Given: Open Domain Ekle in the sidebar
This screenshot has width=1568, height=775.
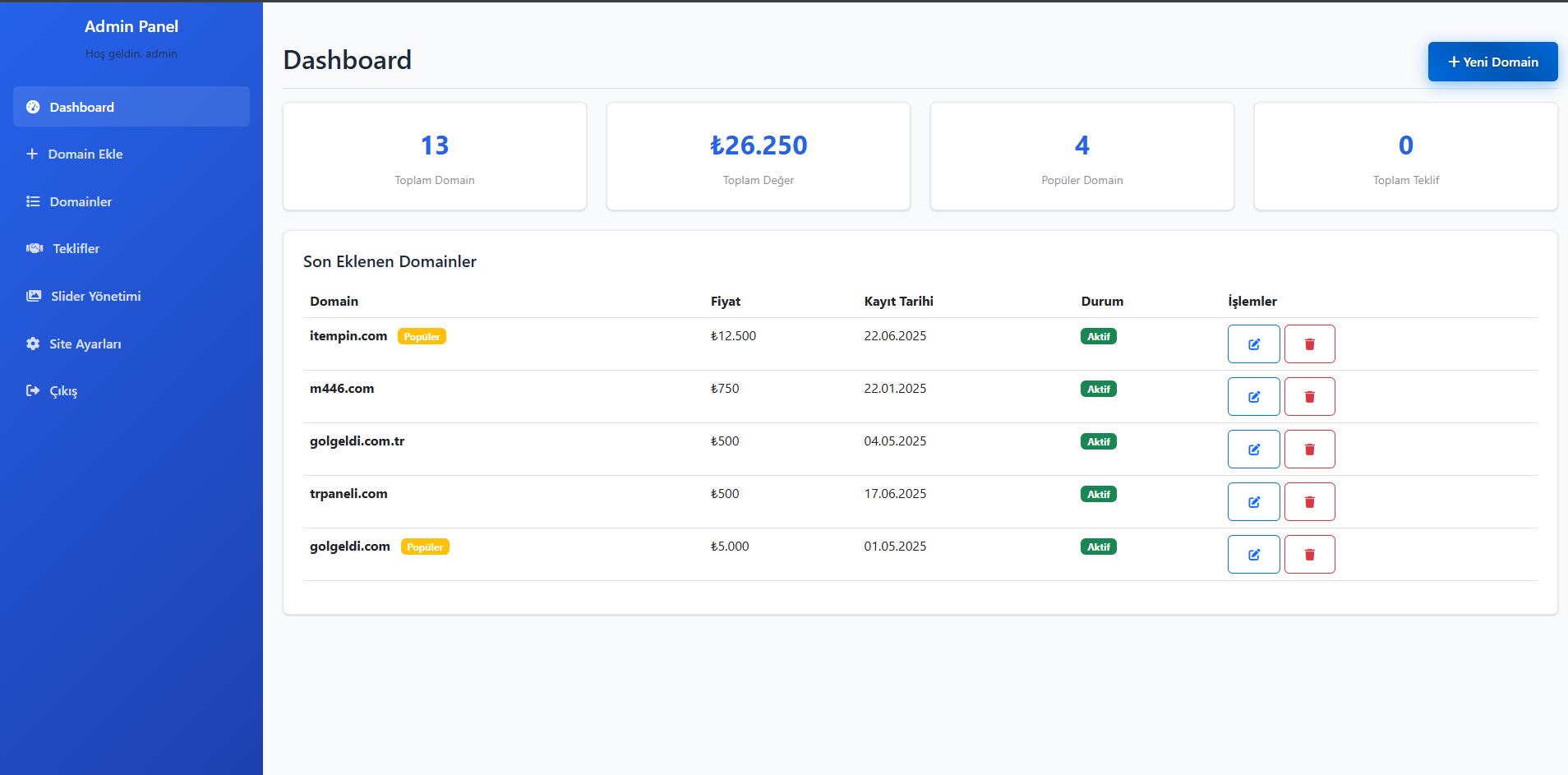Looking at the screenshot, I should pos(131,154).
